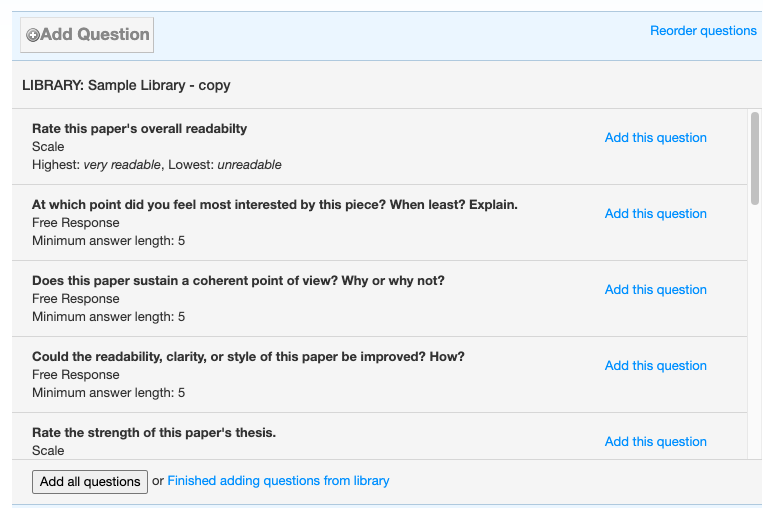The height and width of the screenshot is (508, 763).
Task: Select Finished adding questions from library
Action: [x=278, y=481]
